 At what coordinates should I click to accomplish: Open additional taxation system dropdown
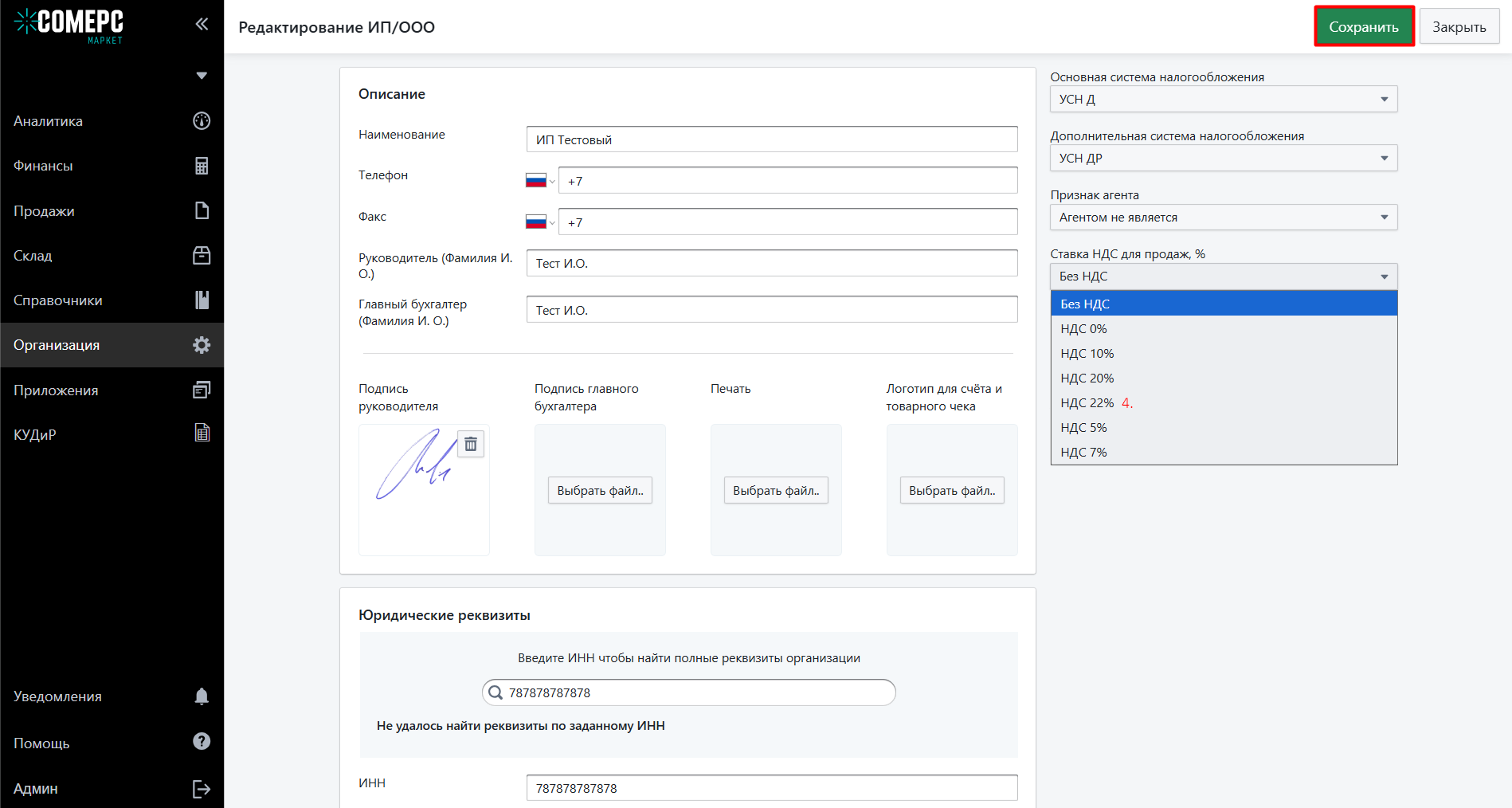coord(1223,159)
